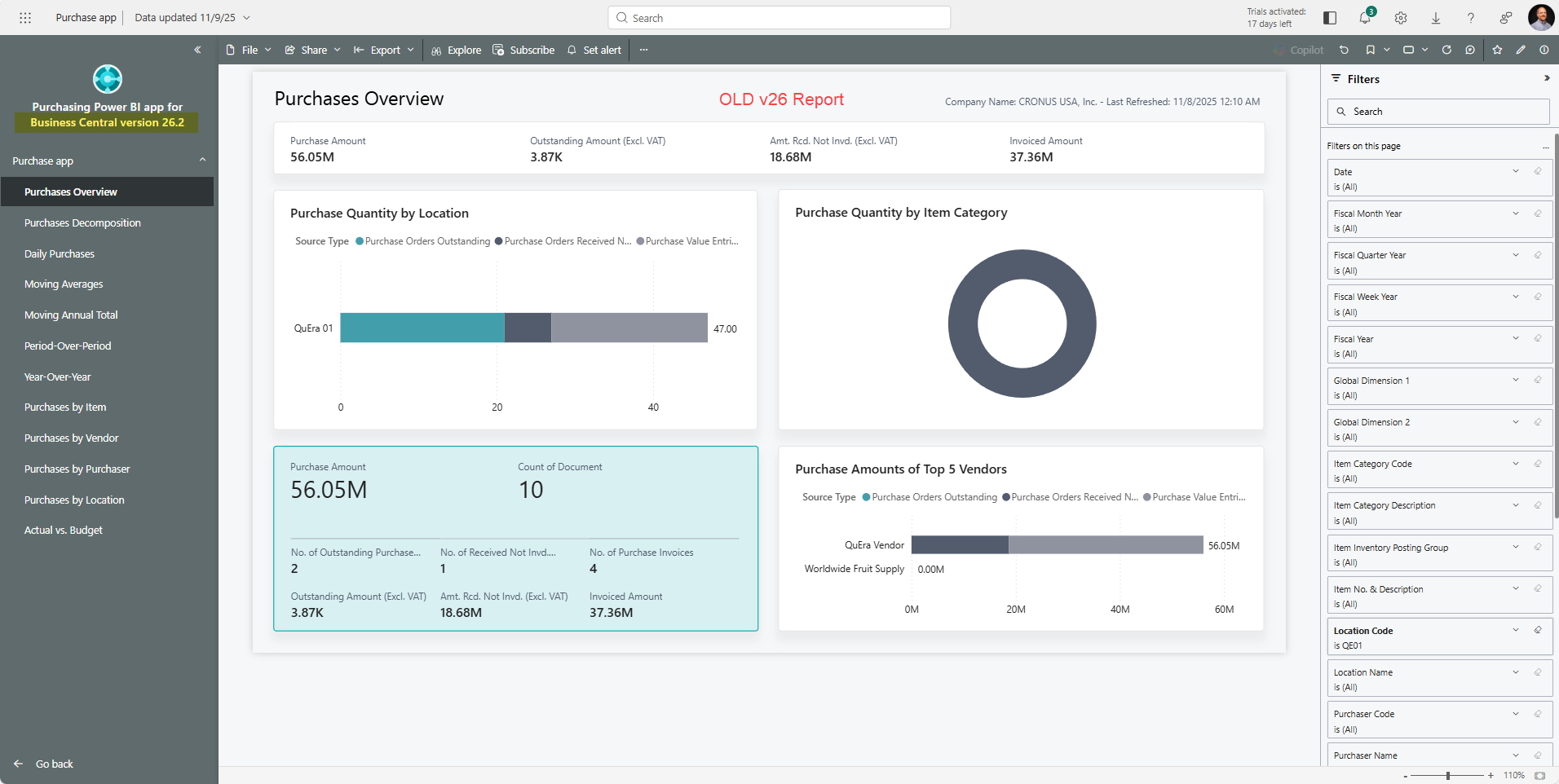
Task: Open the download icon in header
Action: click(x=1436, y=18)
